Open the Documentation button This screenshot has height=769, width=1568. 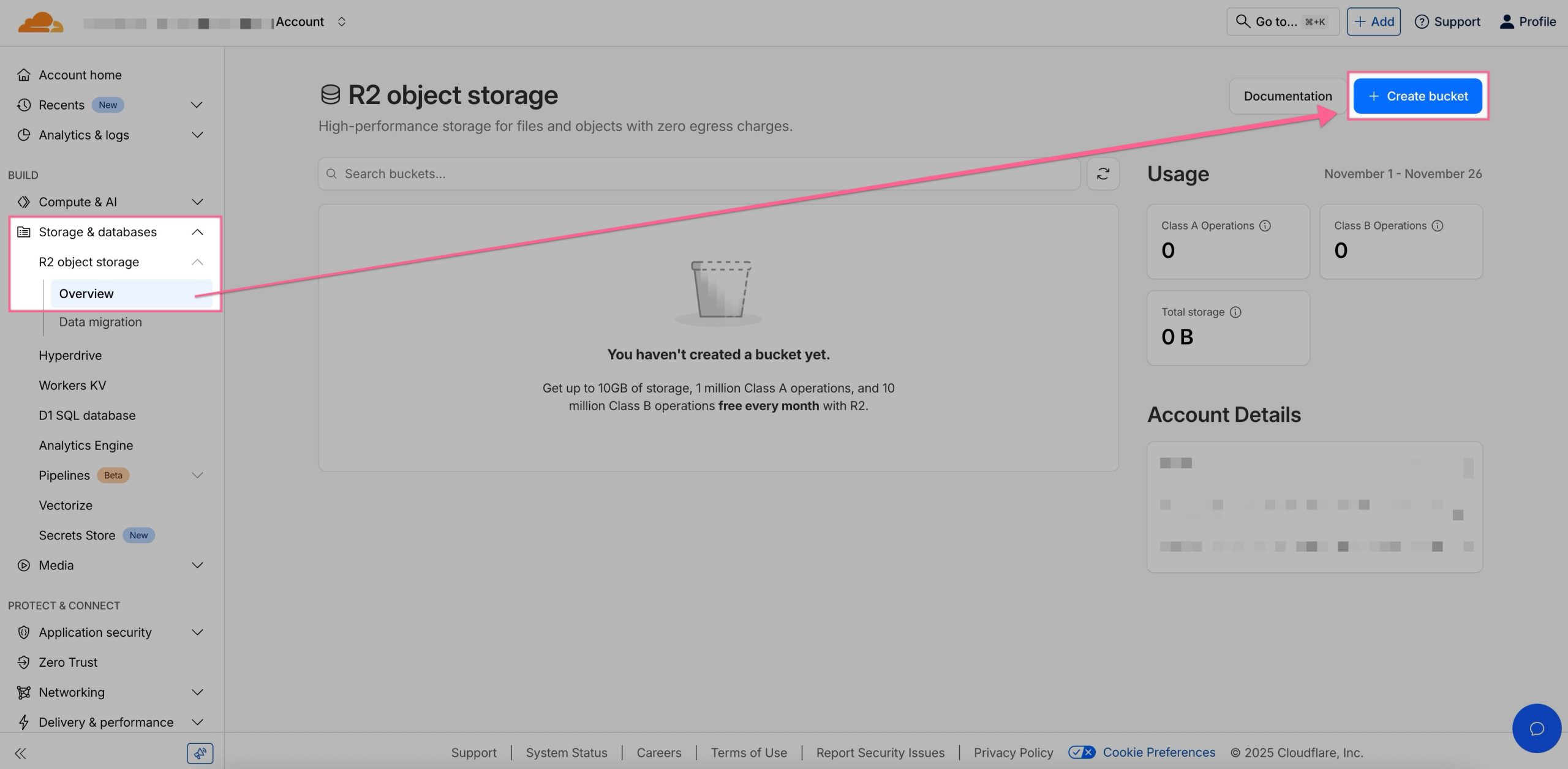(1287, 96)
